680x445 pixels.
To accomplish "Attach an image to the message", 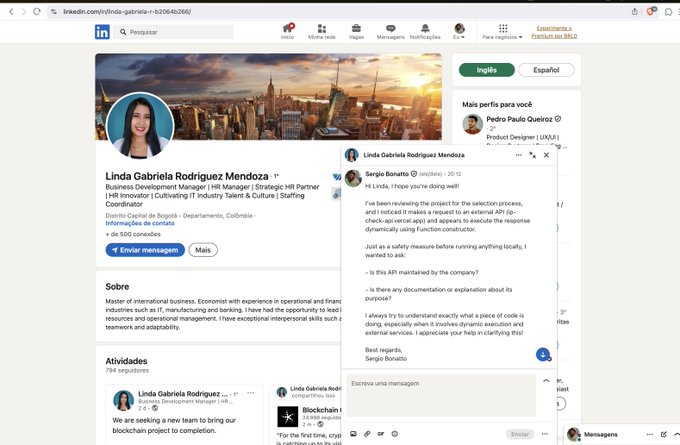I will [x=353, y=434].
